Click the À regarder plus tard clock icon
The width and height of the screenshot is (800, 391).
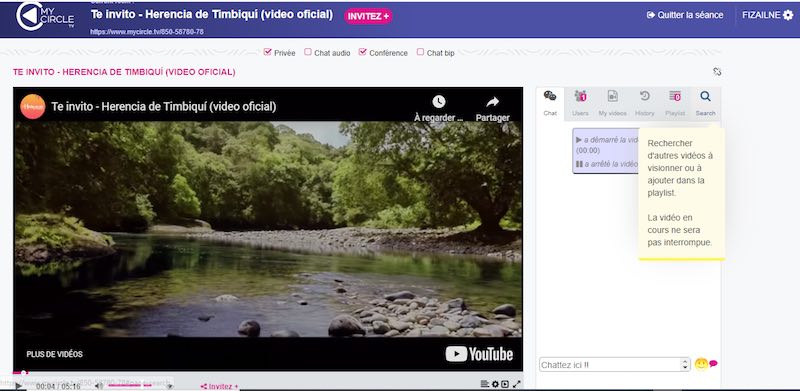[439, 102]
